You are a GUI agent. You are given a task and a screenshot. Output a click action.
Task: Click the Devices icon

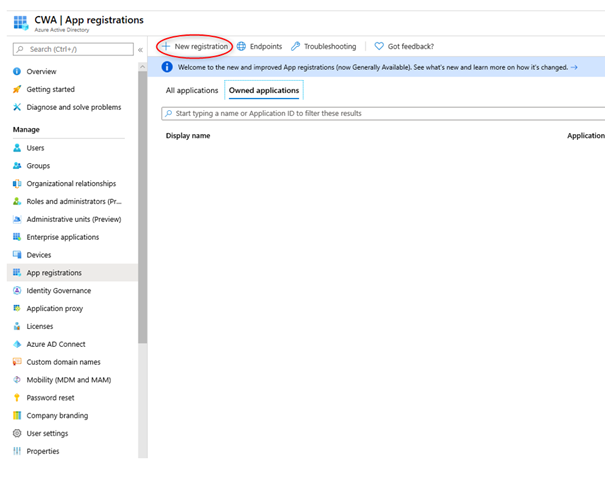[x=17, y=255]
